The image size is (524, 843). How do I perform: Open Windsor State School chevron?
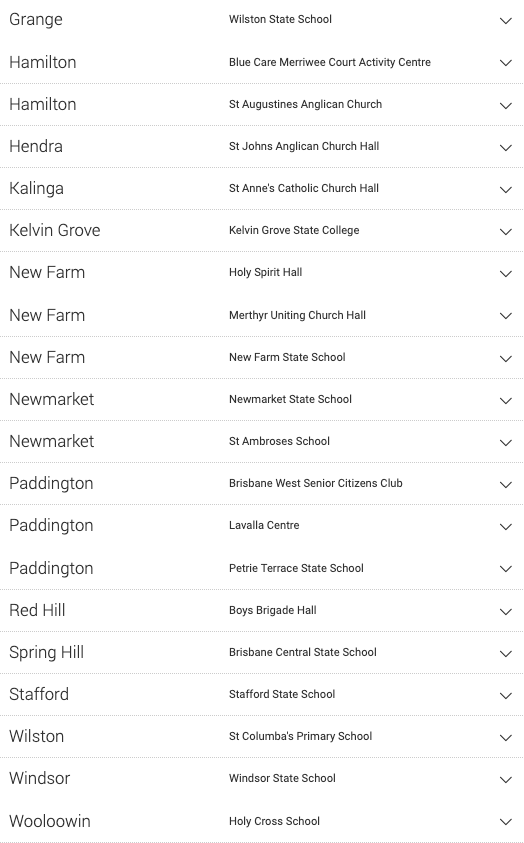[x=506, y=780]
